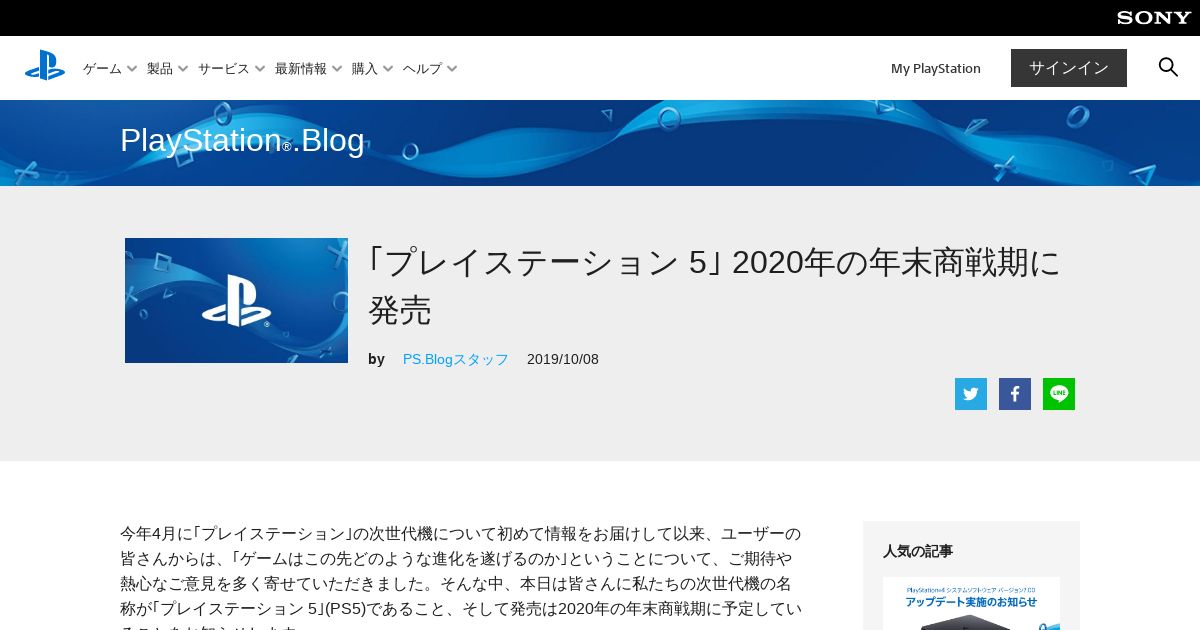Open the 製品 menu
This screenshot has height=630, width=1200.
point(160,69)
